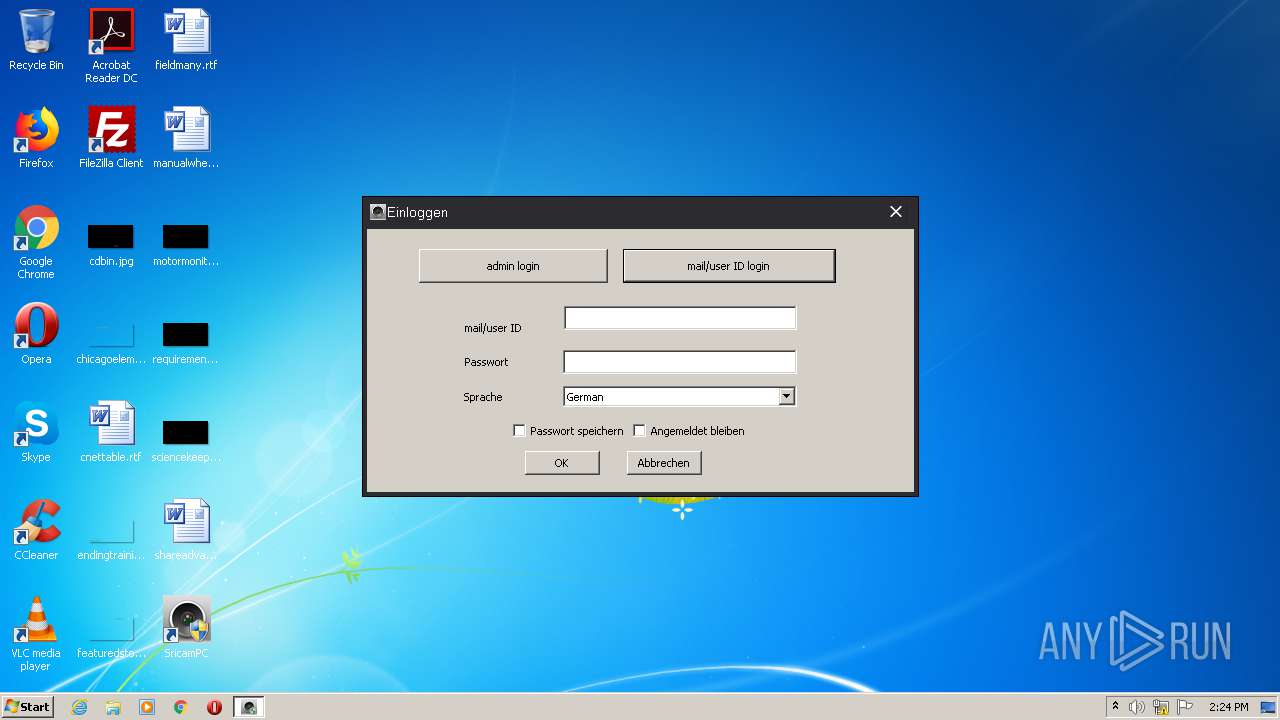Select the motormonit... file icon

(x=186, y=246)
